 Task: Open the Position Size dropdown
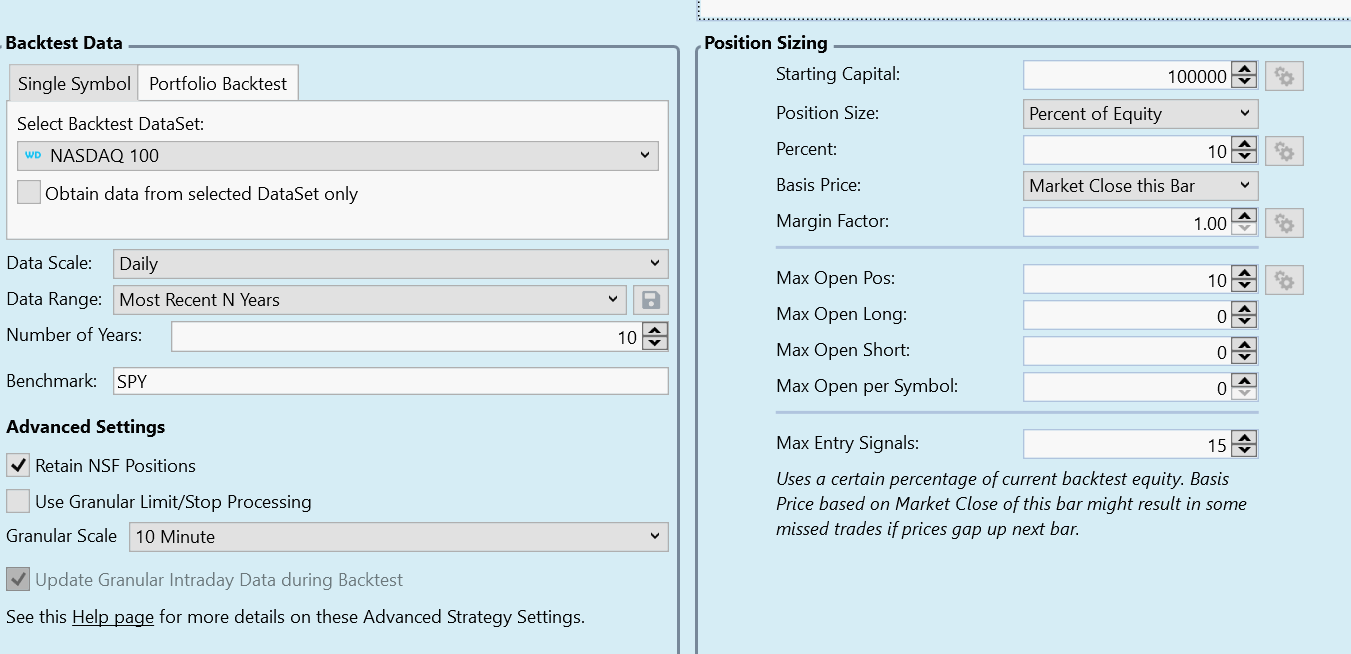click(1140, 114)
